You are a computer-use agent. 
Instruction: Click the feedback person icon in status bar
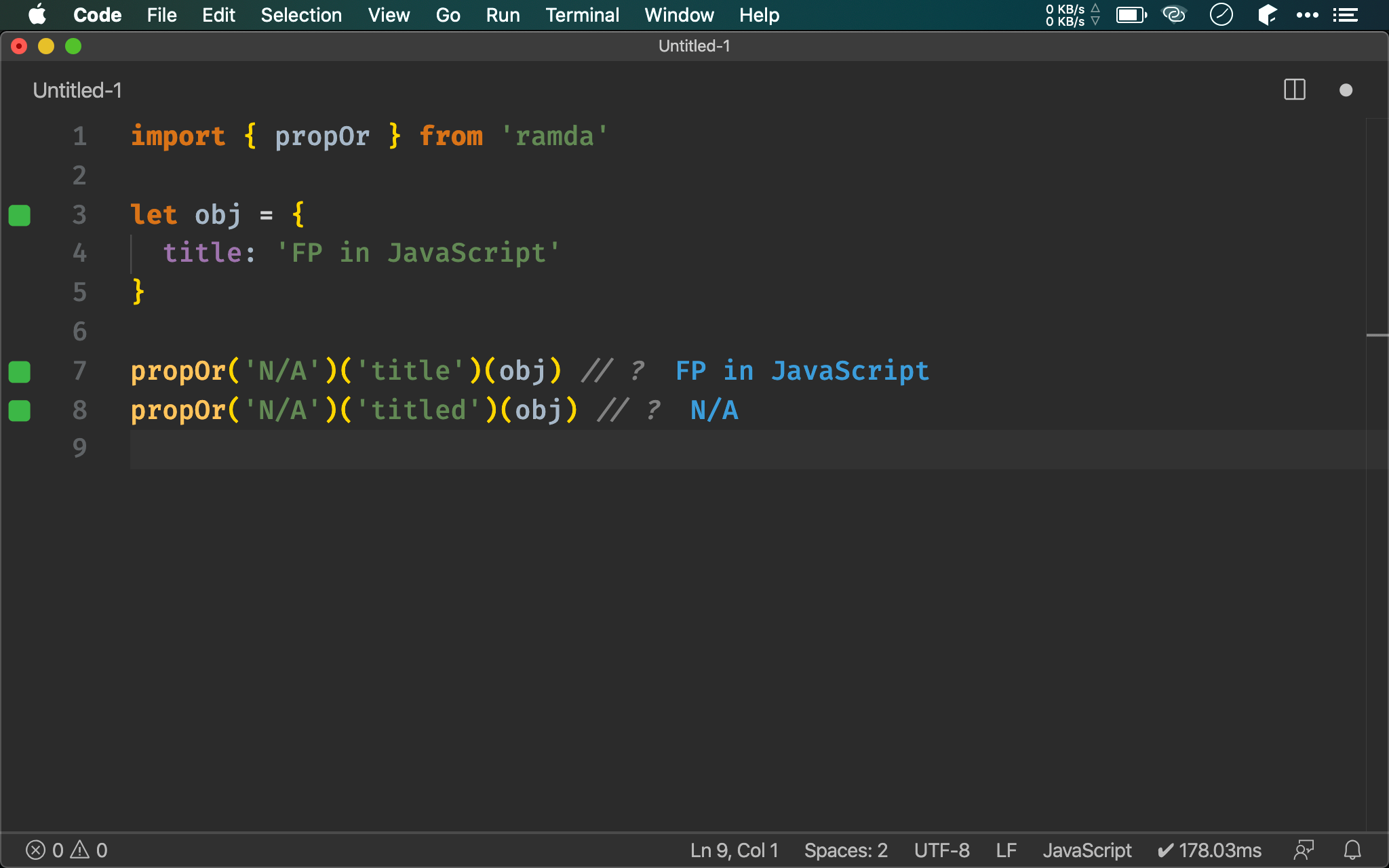(1304, 850)
